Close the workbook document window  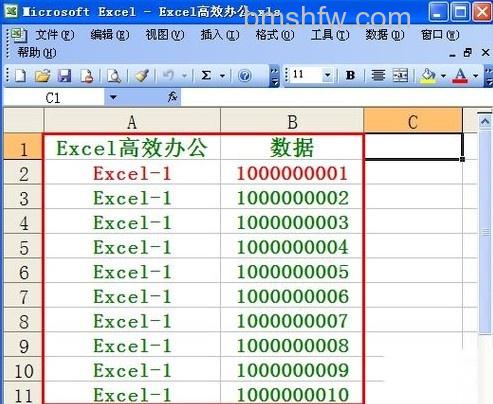[x=485, y=52]
